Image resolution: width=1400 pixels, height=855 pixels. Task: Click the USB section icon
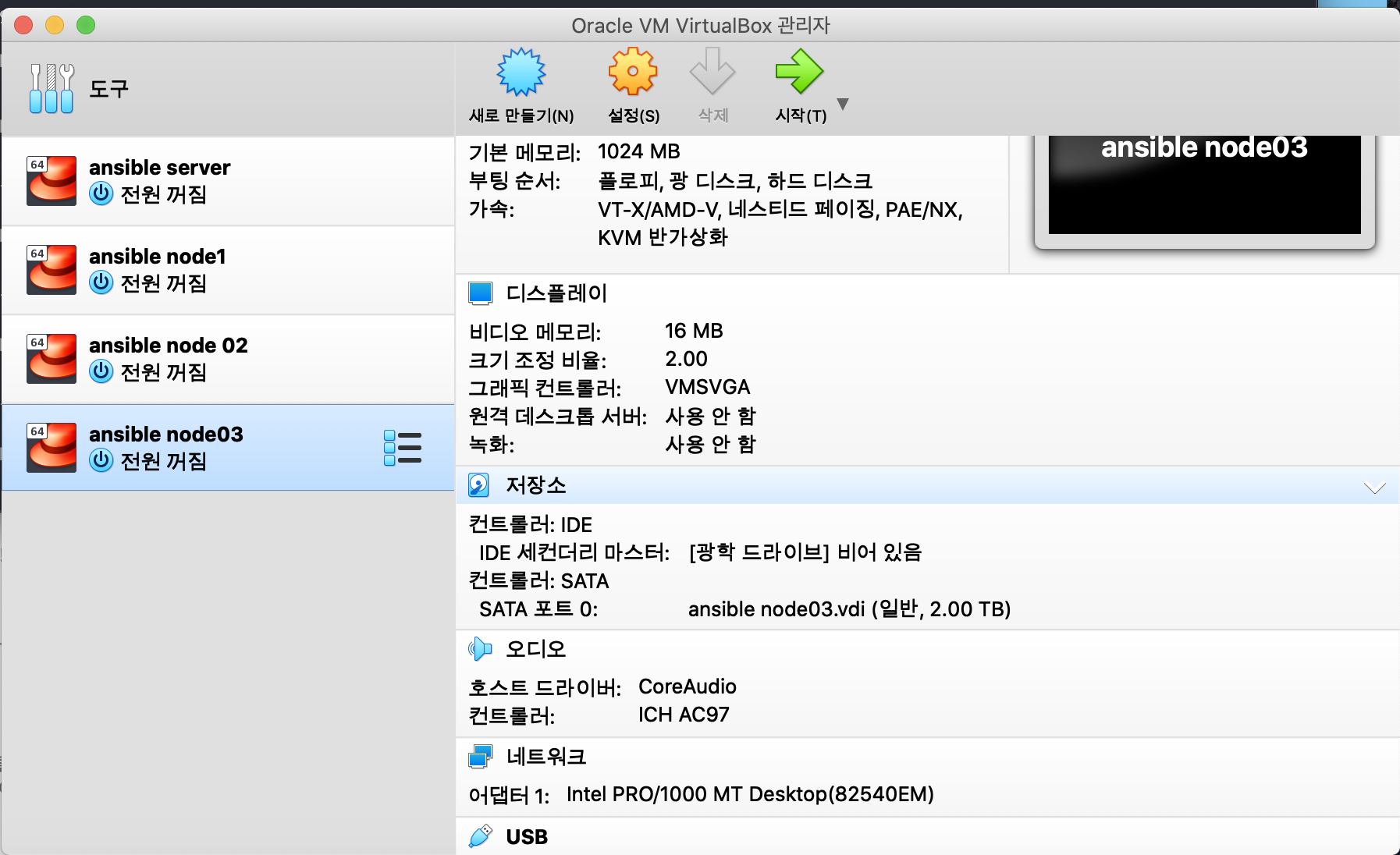click(x=481, y=836)
